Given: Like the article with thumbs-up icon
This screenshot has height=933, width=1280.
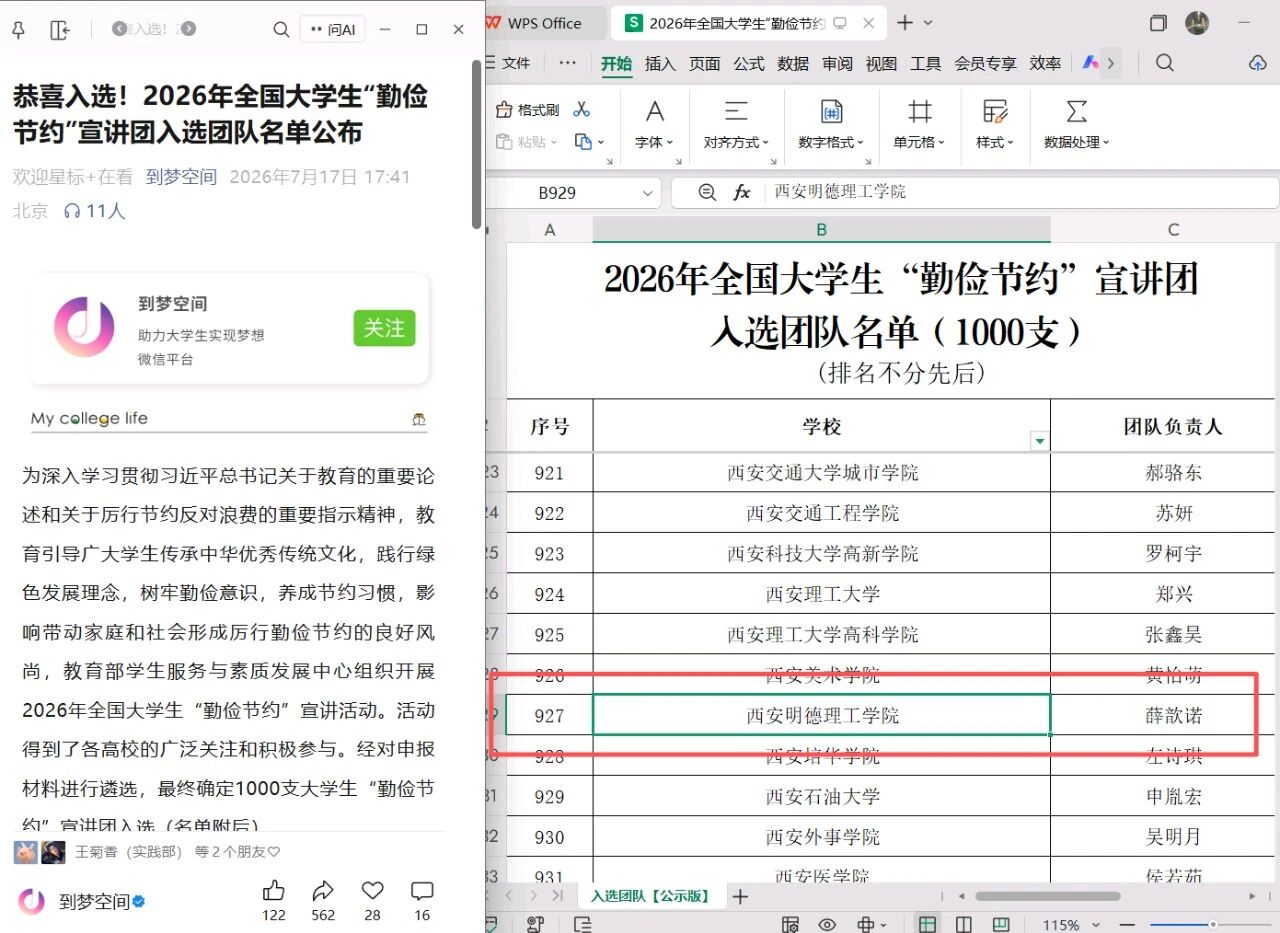Looking at the screenshot, I should pos(274,891).
